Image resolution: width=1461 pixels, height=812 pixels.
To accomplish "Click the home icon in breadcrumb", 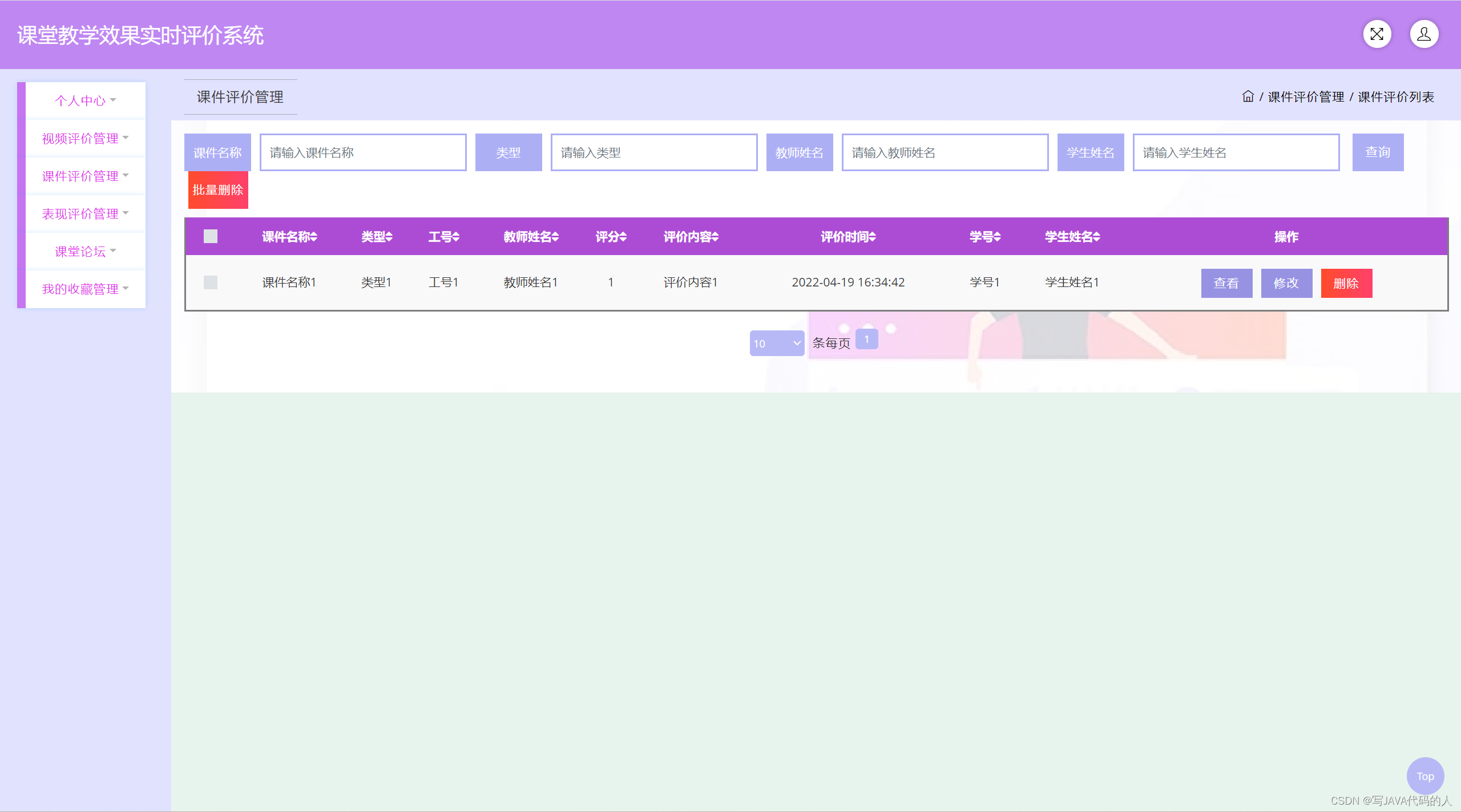I will pos(1248,96).
